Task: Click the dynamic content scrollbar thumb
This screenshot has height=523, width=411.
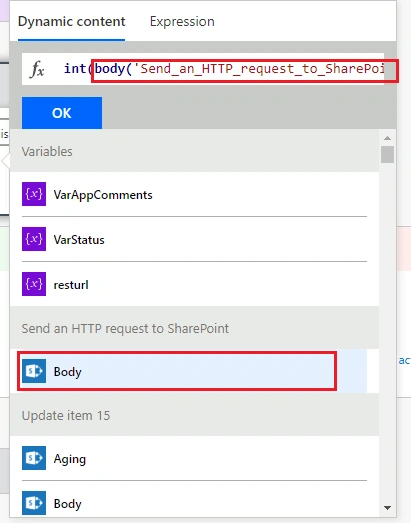Action: coord(387,154)
